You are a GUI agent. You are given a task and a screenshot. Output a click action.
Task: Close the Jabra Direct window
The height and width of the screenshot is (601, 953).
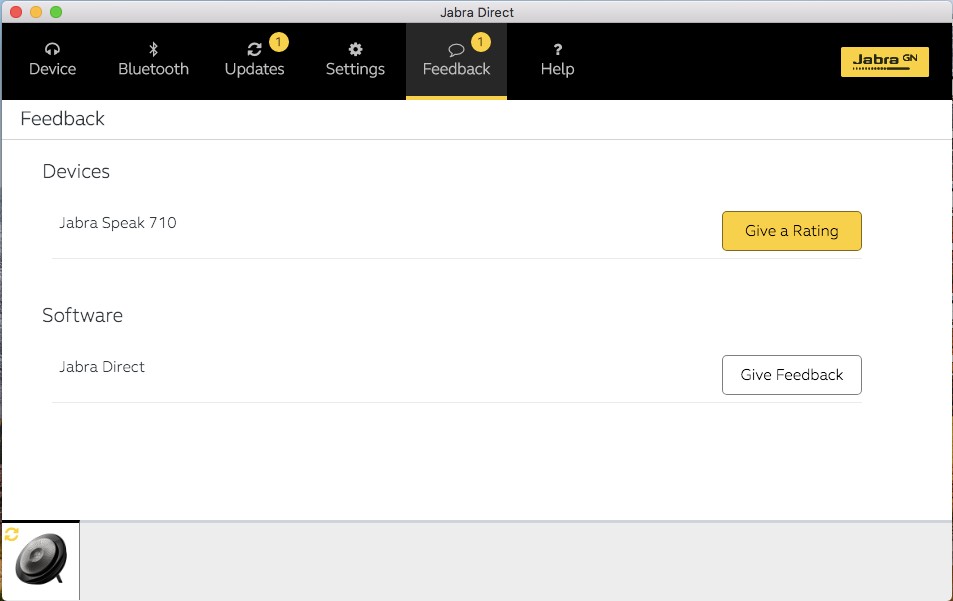pyautogui.click(x=16, y=12)
